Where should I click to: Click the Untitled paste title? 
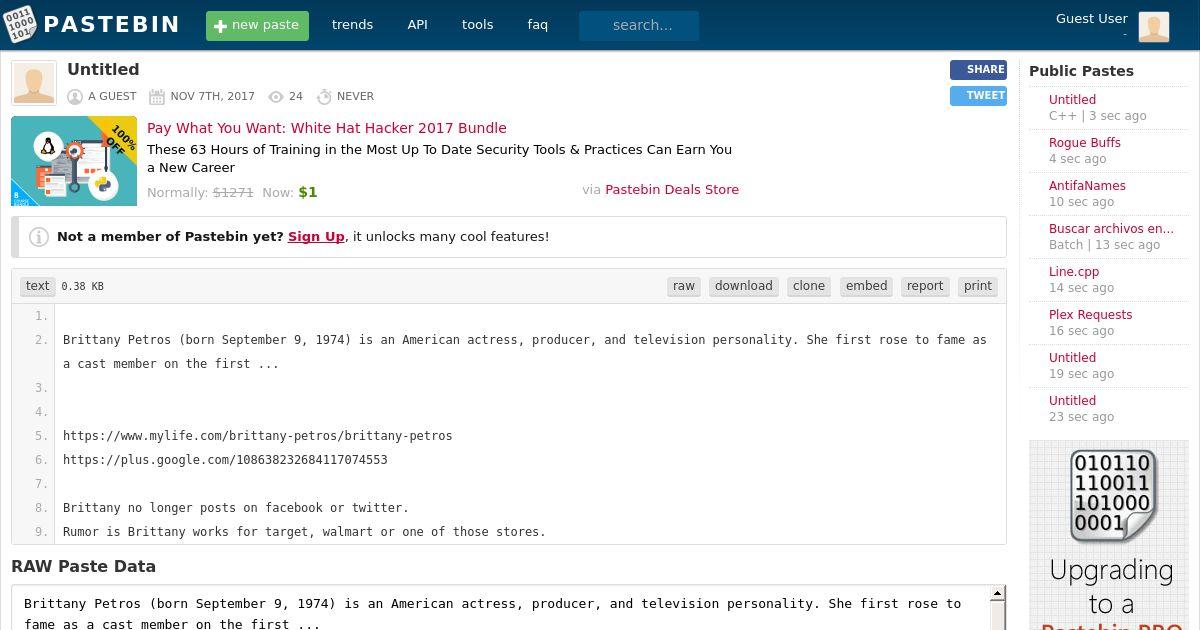click(x=103, y=70)
